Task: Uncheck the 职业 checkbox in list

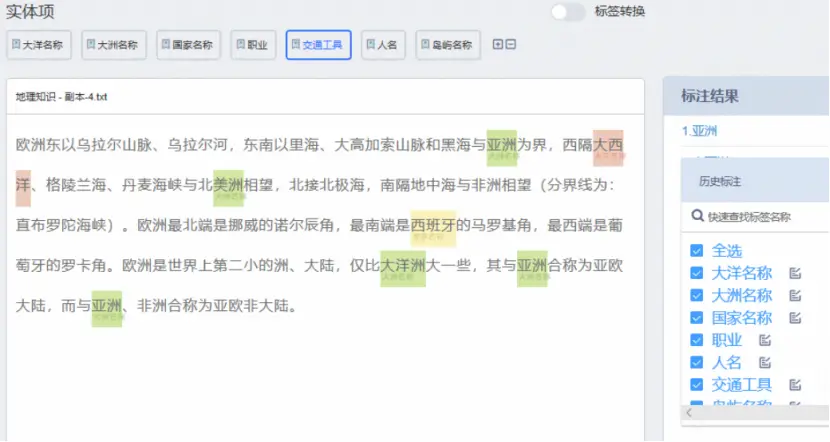Action: 697,340
